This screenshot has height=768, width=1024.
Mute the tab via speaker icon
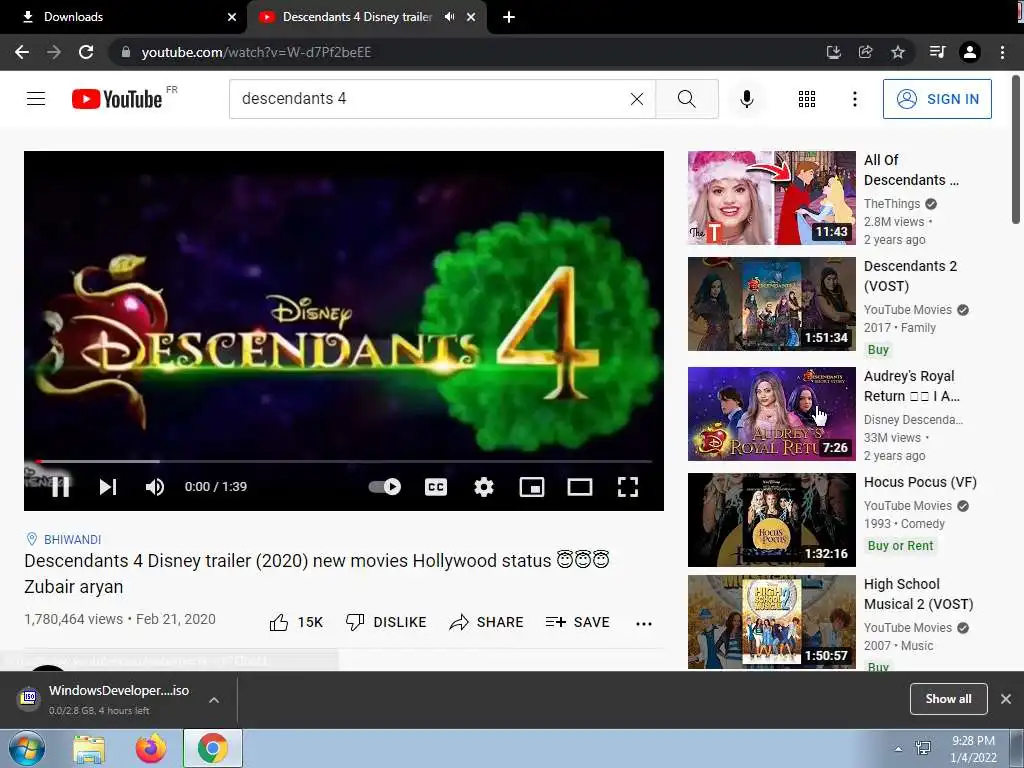(449, 17)
